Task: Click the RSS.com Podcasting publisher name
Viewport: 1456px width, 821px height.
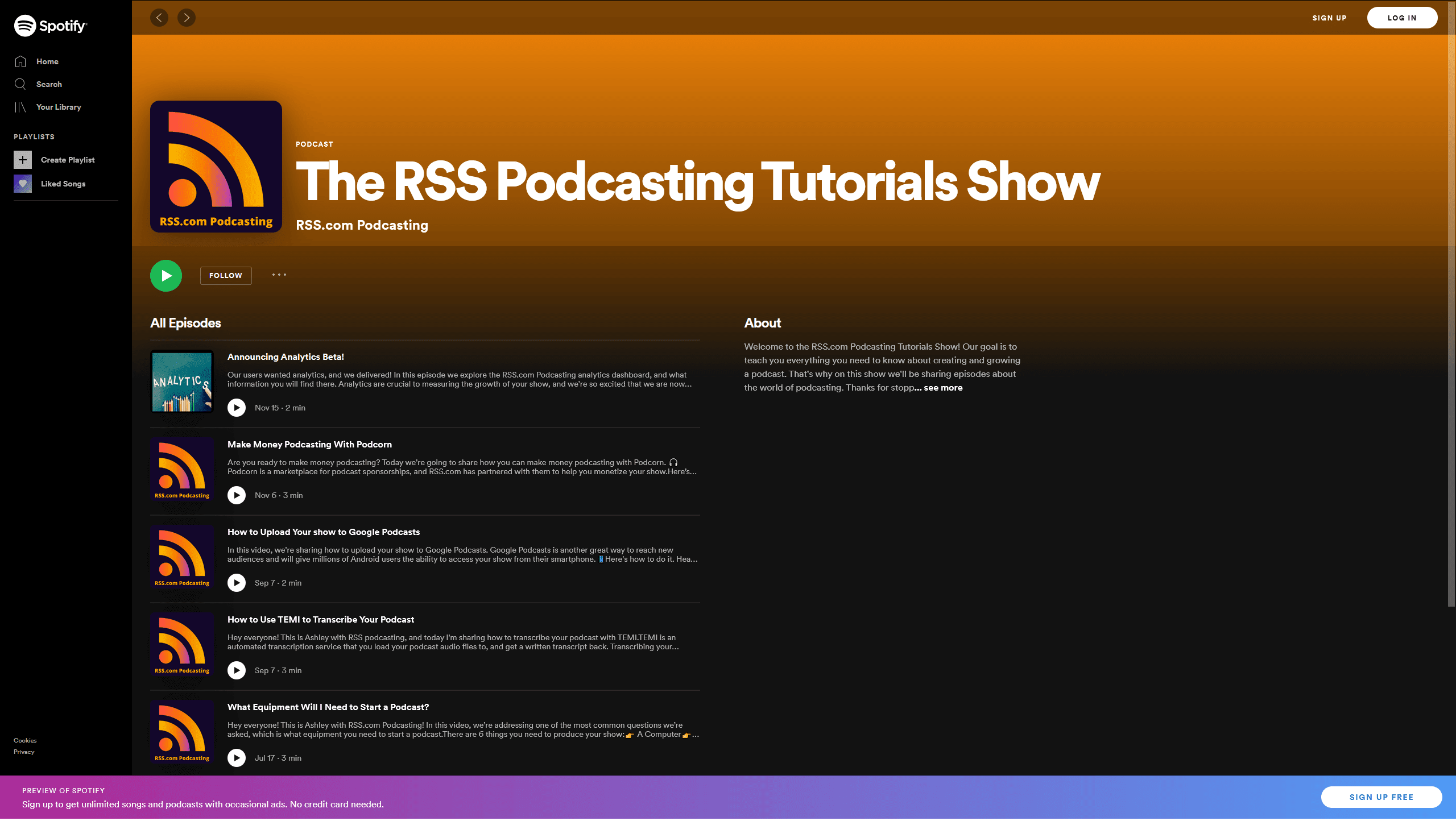Action: click(362, 225)
